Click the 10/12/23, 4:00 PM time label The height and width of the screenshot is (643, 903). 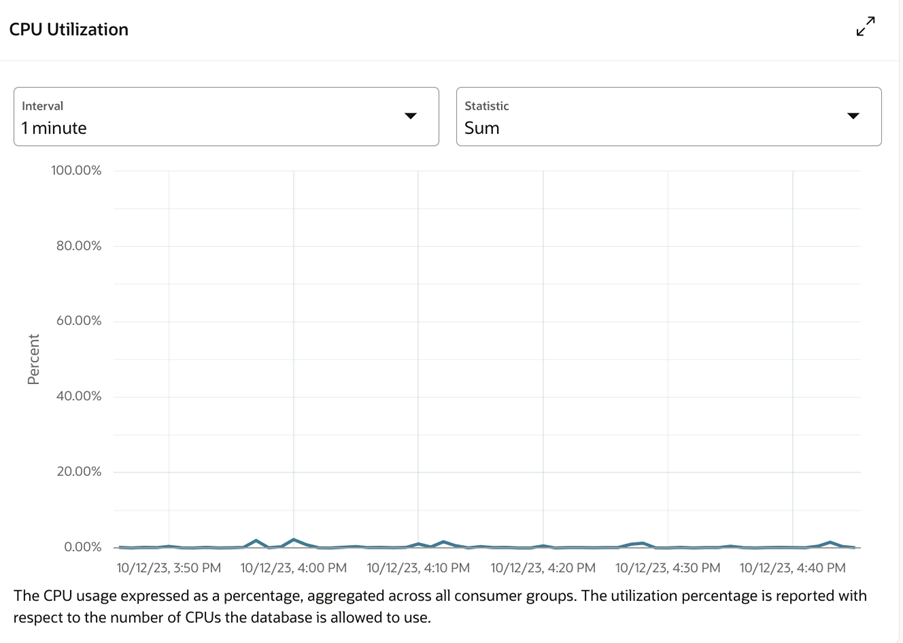(x=294, y=568)
